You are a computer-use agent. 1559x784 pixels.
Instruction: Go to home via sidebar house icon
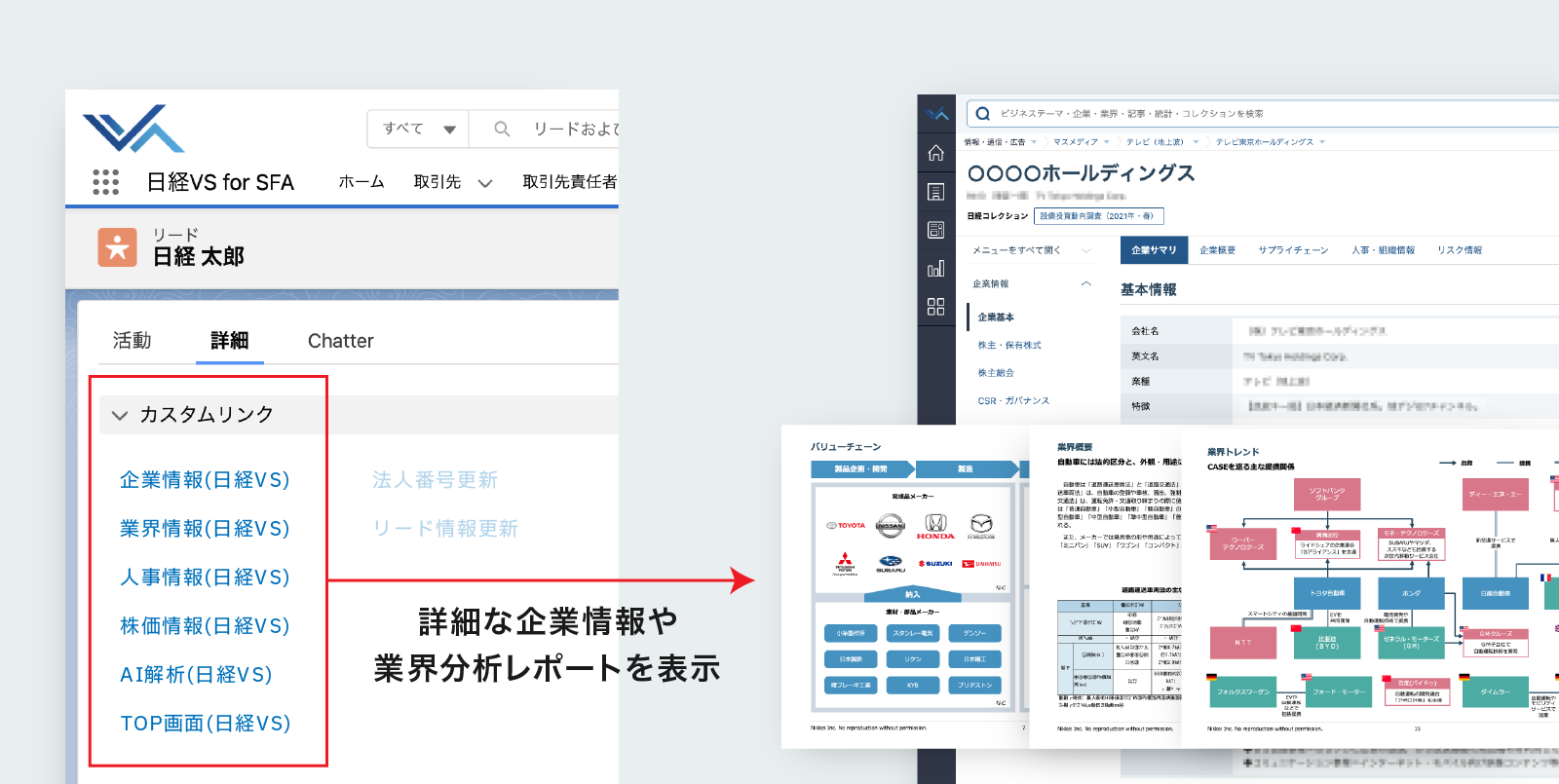coord(935,153)
